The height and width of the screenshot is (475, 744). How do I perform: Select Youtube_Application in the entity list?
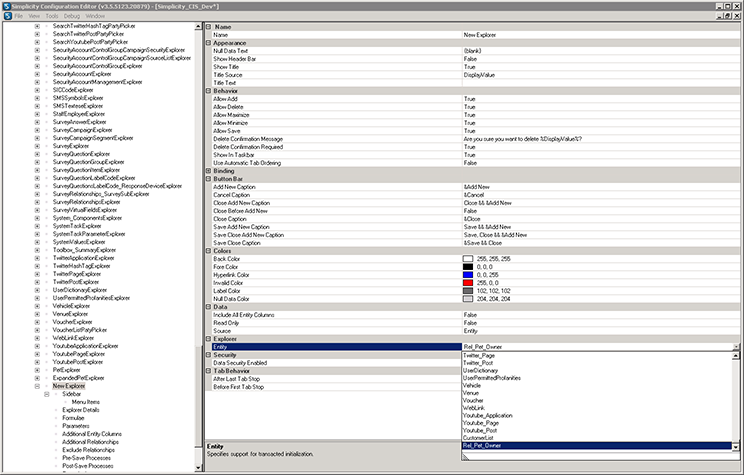click(487, 416)
